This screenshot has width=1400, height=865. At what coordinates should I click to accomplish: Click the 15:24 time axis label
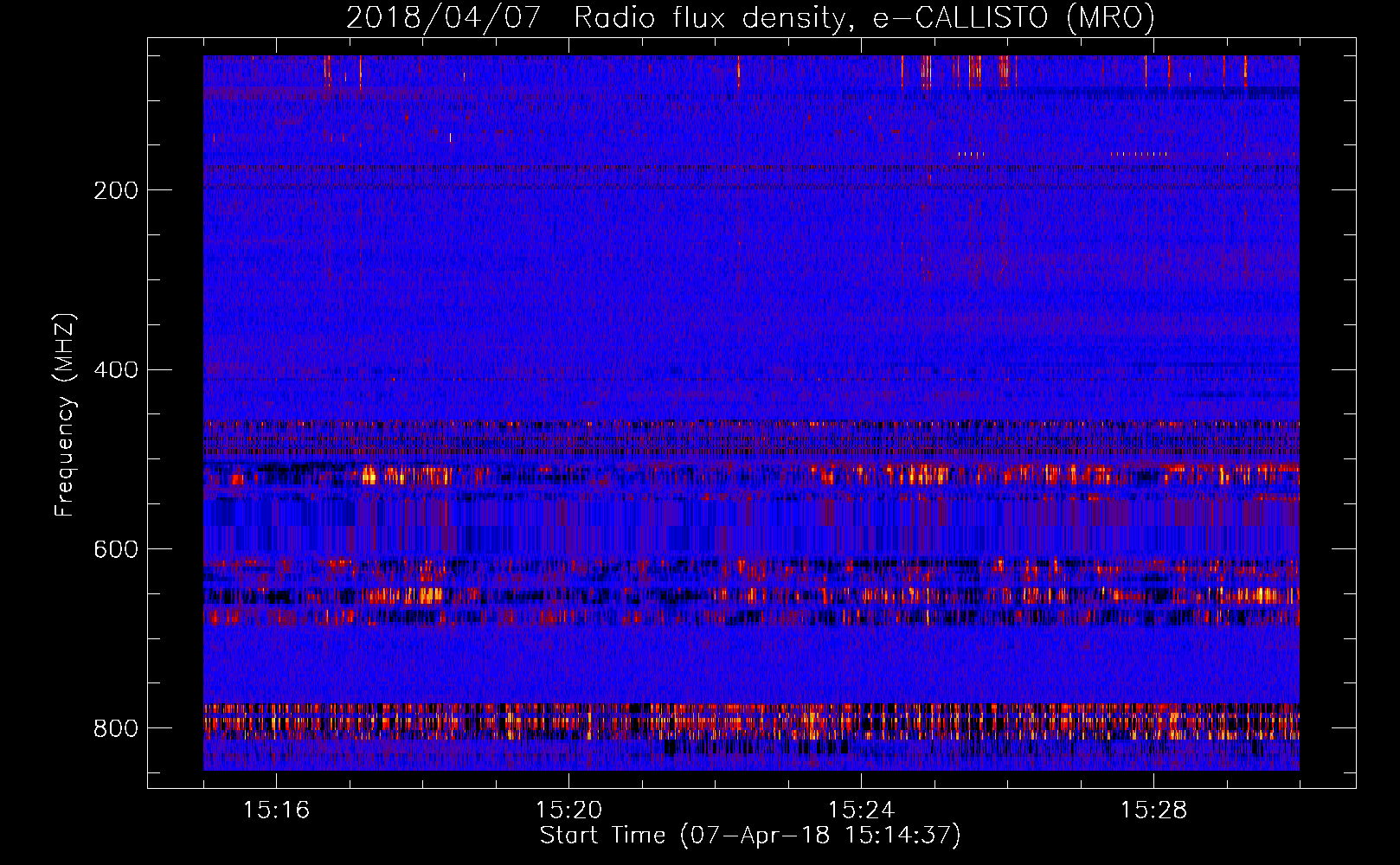tap(861, 810)
